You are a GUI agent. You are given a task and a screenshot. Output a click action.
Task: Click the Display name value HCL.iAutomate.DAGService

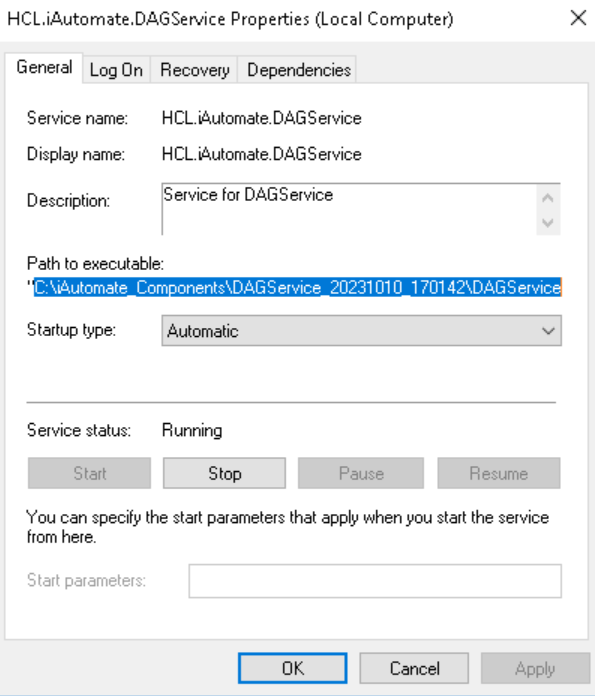[x=262, y=154]
